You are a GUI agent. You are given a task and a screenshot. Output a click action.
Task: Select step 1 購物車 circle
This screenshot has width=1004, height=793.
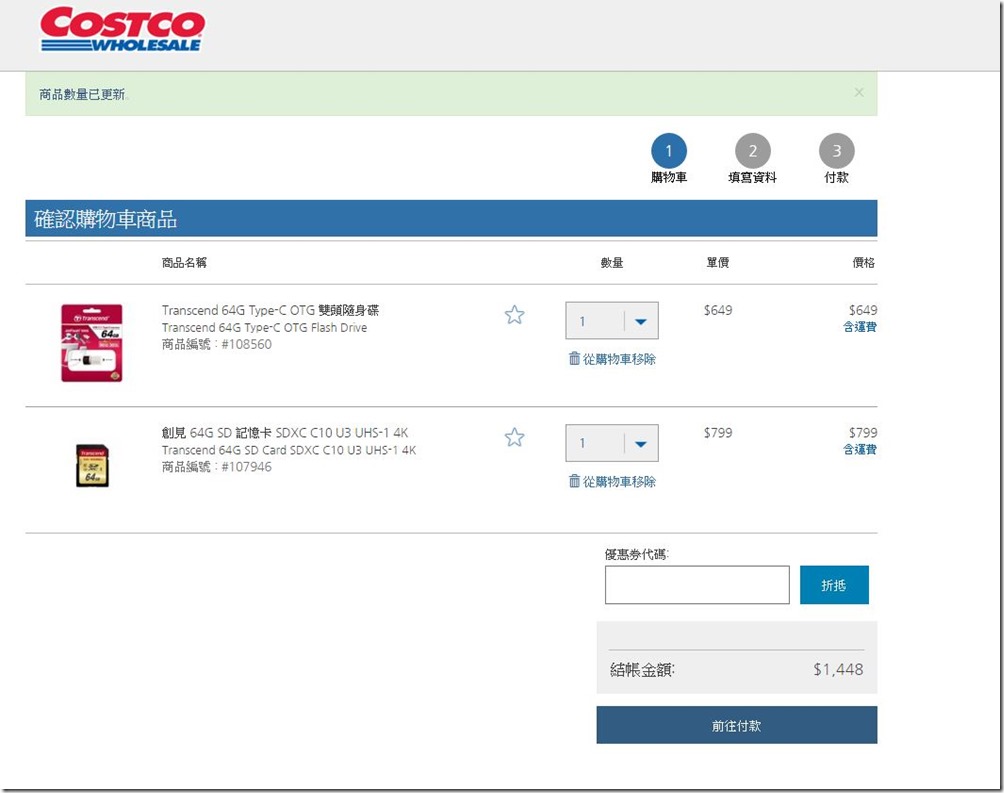[x=668, y=151]
